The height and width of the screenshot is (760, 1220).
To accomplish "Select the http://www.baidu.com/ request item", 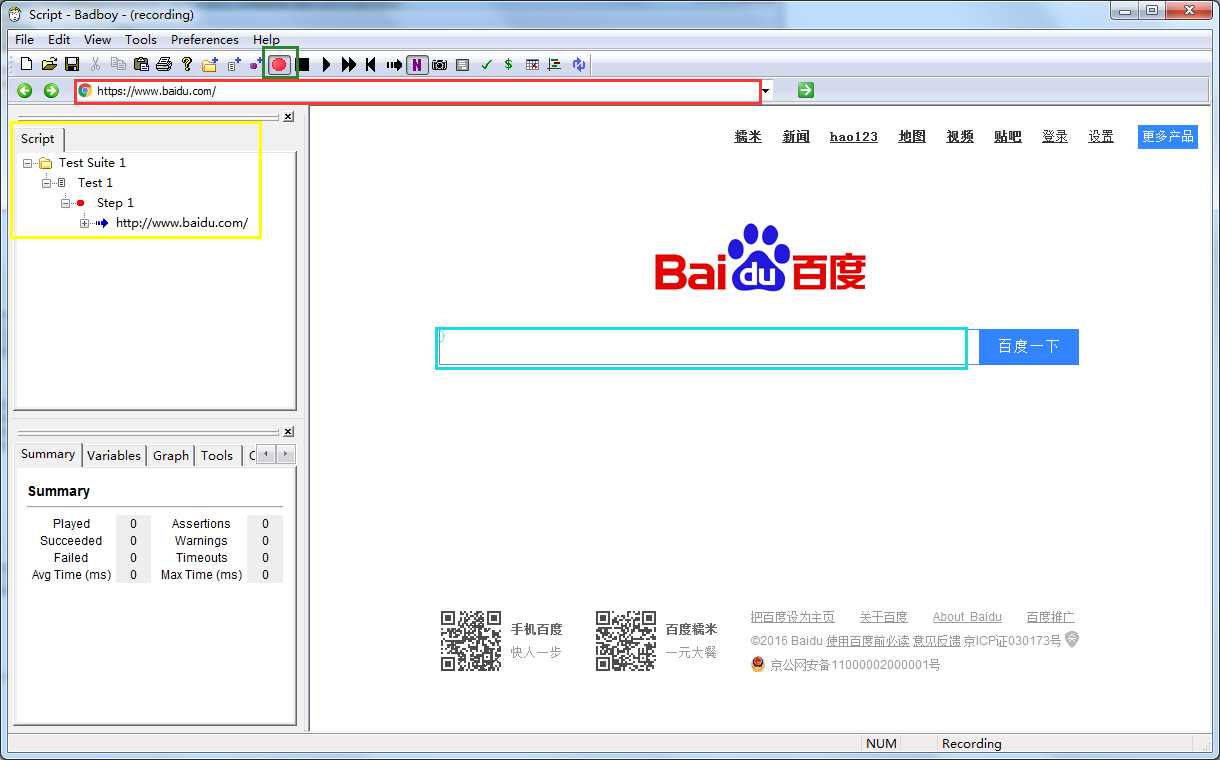I will (182, 222).
